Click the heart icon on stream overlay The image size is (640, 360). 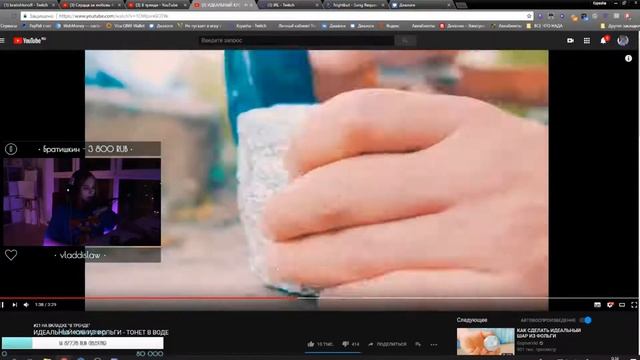11,255
